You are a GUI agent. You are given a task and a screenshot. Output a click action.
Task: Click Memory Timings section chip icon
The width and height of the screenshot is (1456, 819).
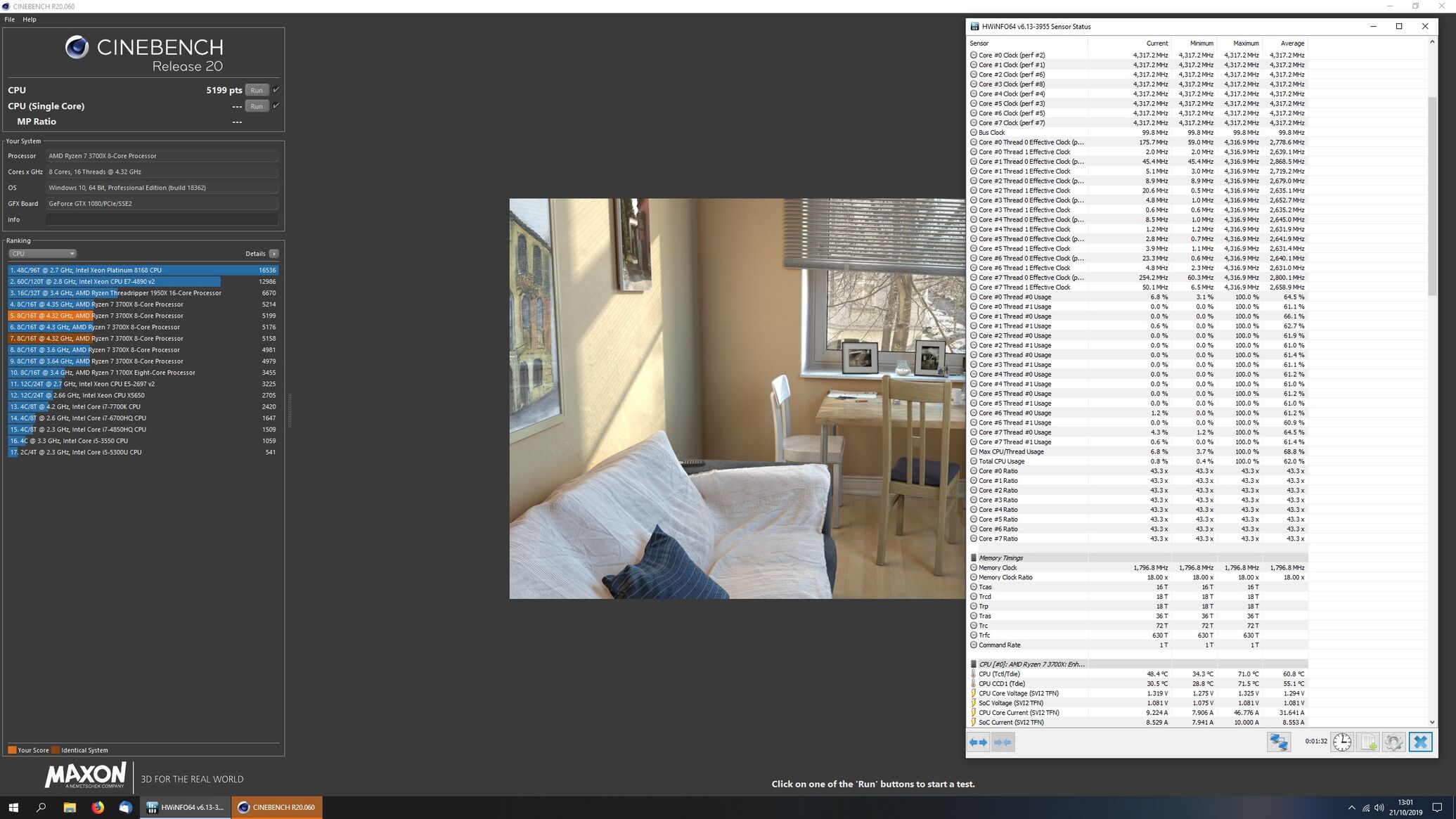coord(974,558)
